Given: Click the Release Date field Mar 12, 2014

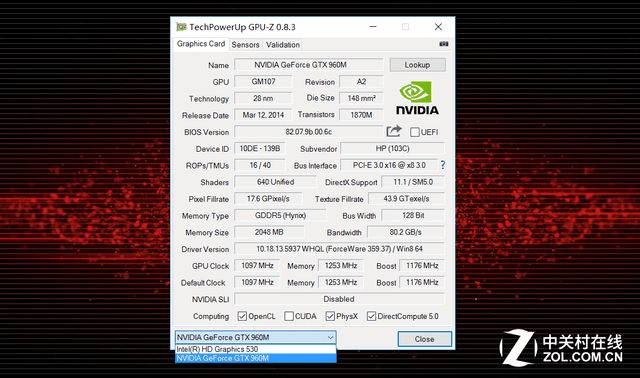Looking at the screenshot, I should click(263, 115).
